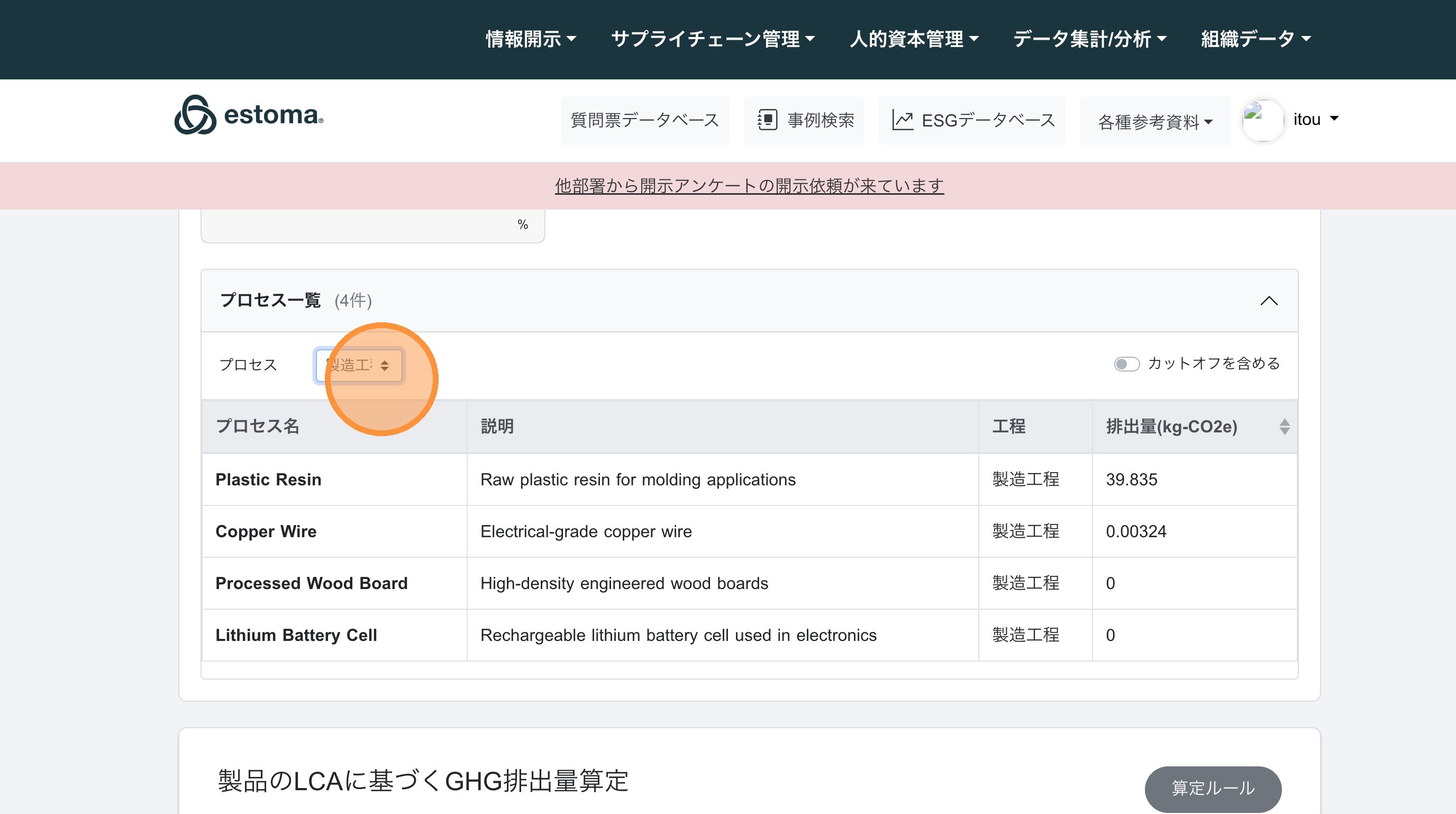Image resolution: width=1456 pixels, height=814 pixels.
Task: Open the データ集計/分析 menu
Action: point(1089,39)
